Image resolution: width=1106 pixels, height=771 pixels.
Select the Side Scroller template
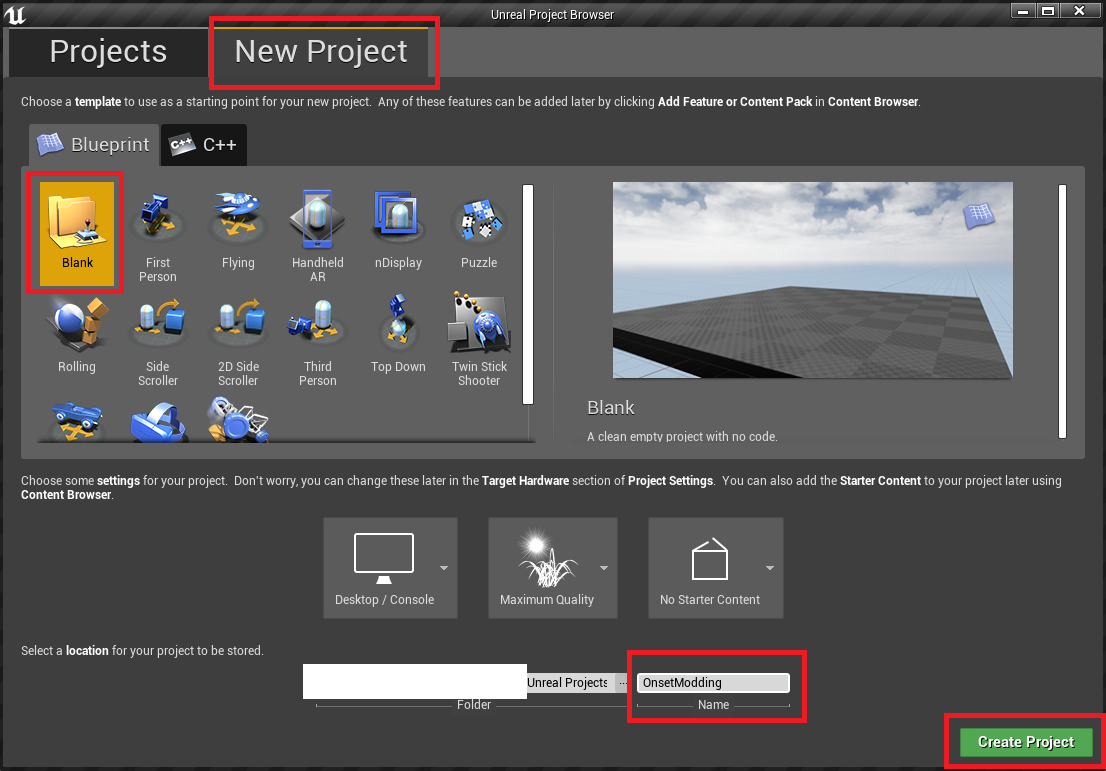[x=157, y=339]
